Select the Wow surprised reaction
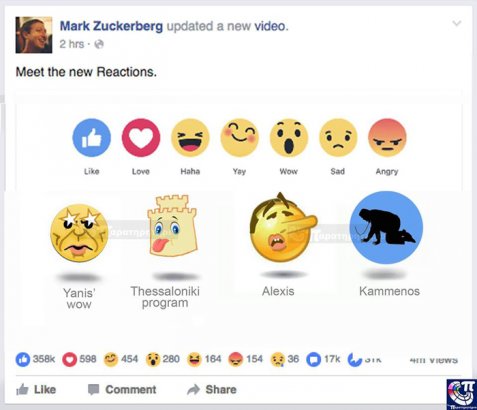 click(x=289, y=138)
